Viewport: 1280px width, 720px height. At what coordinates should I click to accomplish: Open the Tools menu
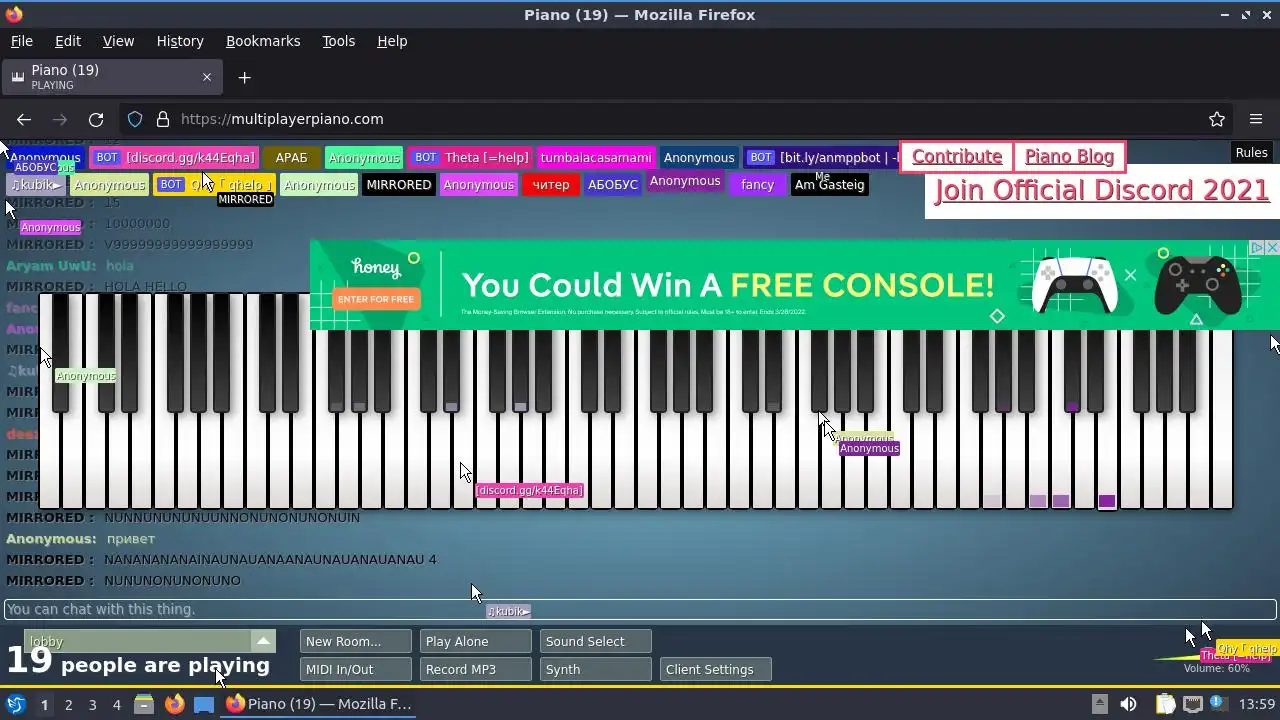(x=338, y=41)
